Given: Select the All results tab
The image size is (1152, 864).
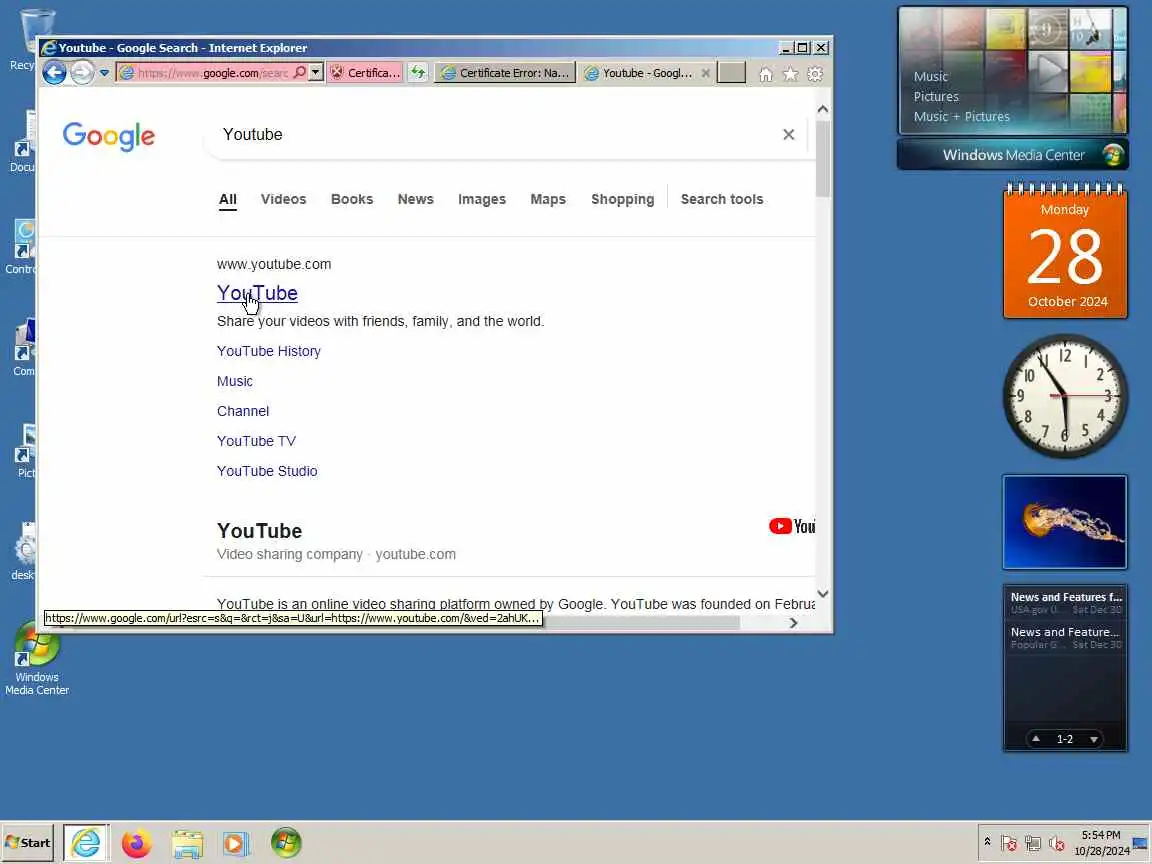Looking at the screenshot, I should (228, 199).
